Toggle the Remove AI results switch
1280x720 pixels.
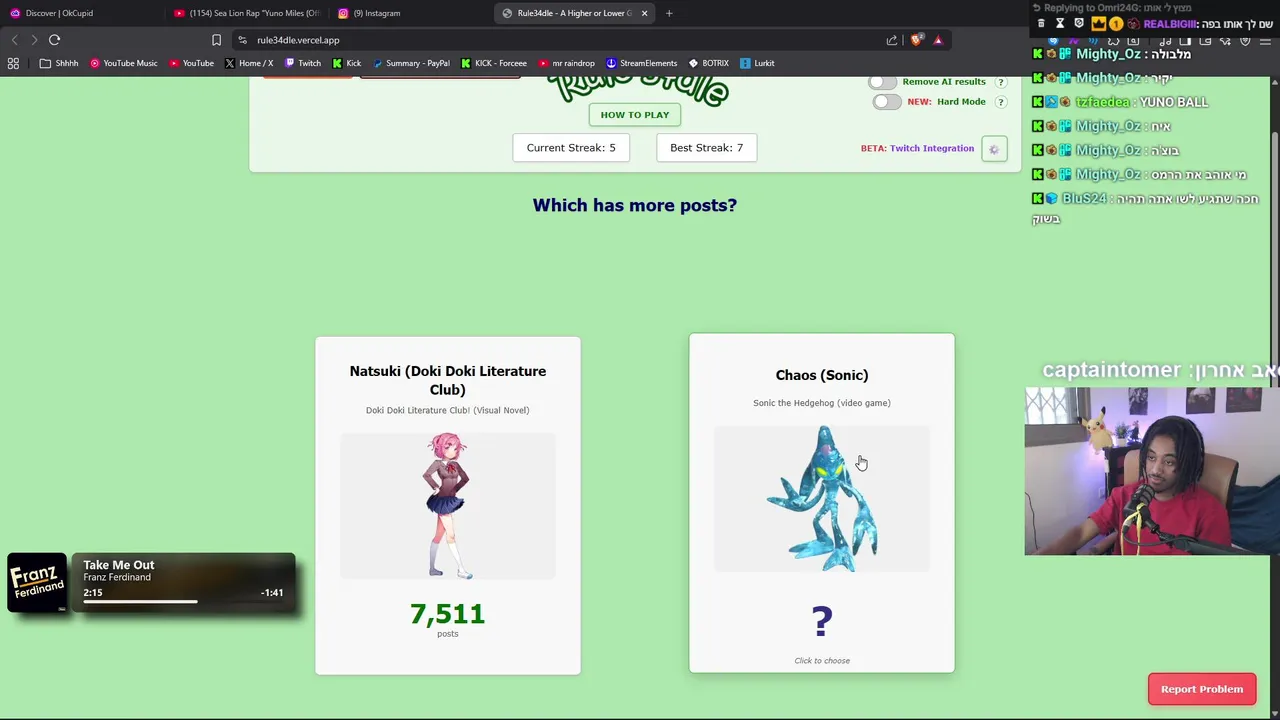coord(882,82)
